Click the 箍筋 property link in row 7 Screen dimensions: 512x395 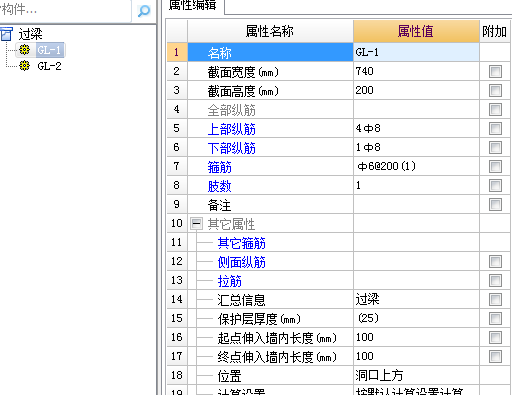click(x=219, y=167)
